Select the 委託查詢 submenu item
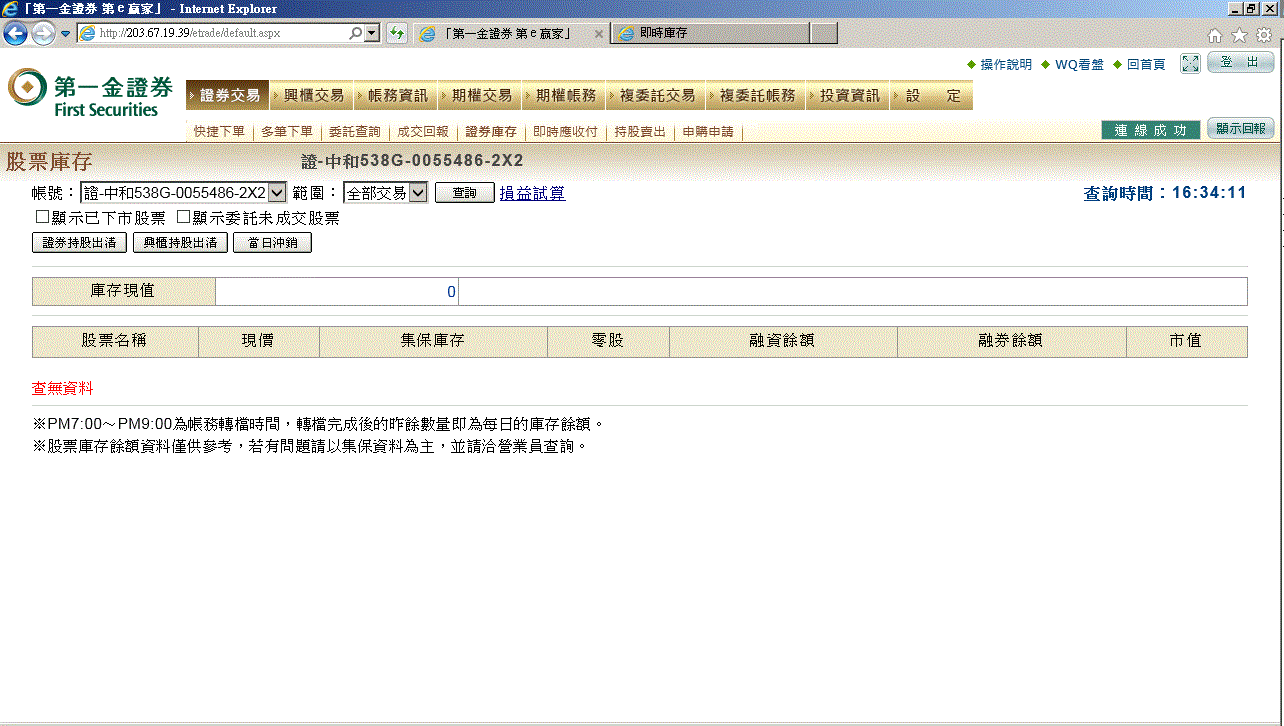Image resolution: width=1284 pixels, height=726 pixels. (x=355, y=132)
